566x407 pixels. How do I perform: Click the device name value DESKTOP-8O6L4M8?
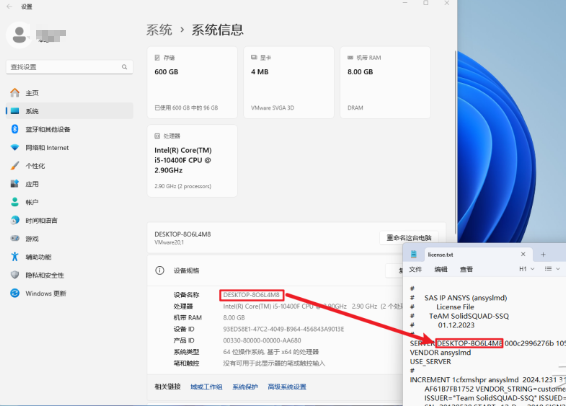251,295
